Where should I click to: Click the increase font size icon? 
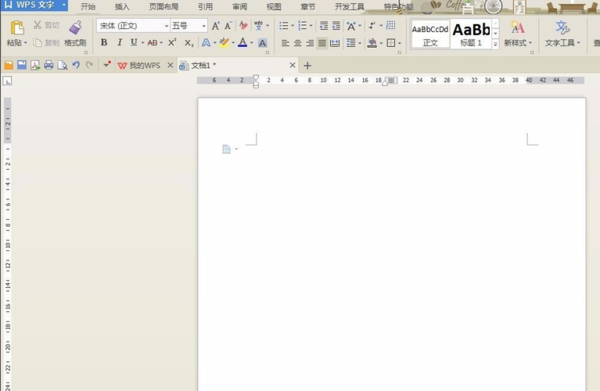(x=216, y=26)
